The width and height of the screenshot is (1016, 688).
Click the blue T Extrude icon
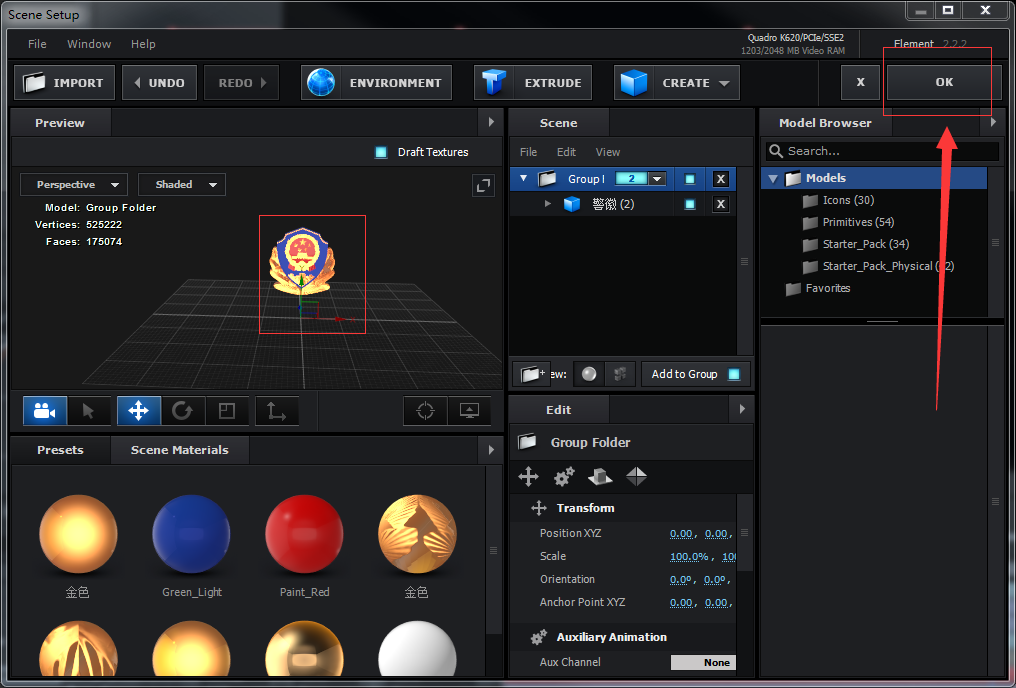pyautogui.click(x=493, y=83)
